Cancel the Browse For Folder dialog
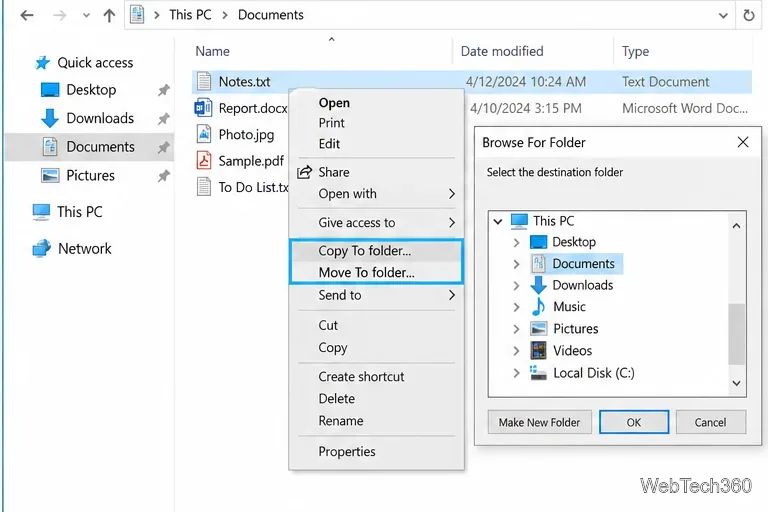 [711, 422]
